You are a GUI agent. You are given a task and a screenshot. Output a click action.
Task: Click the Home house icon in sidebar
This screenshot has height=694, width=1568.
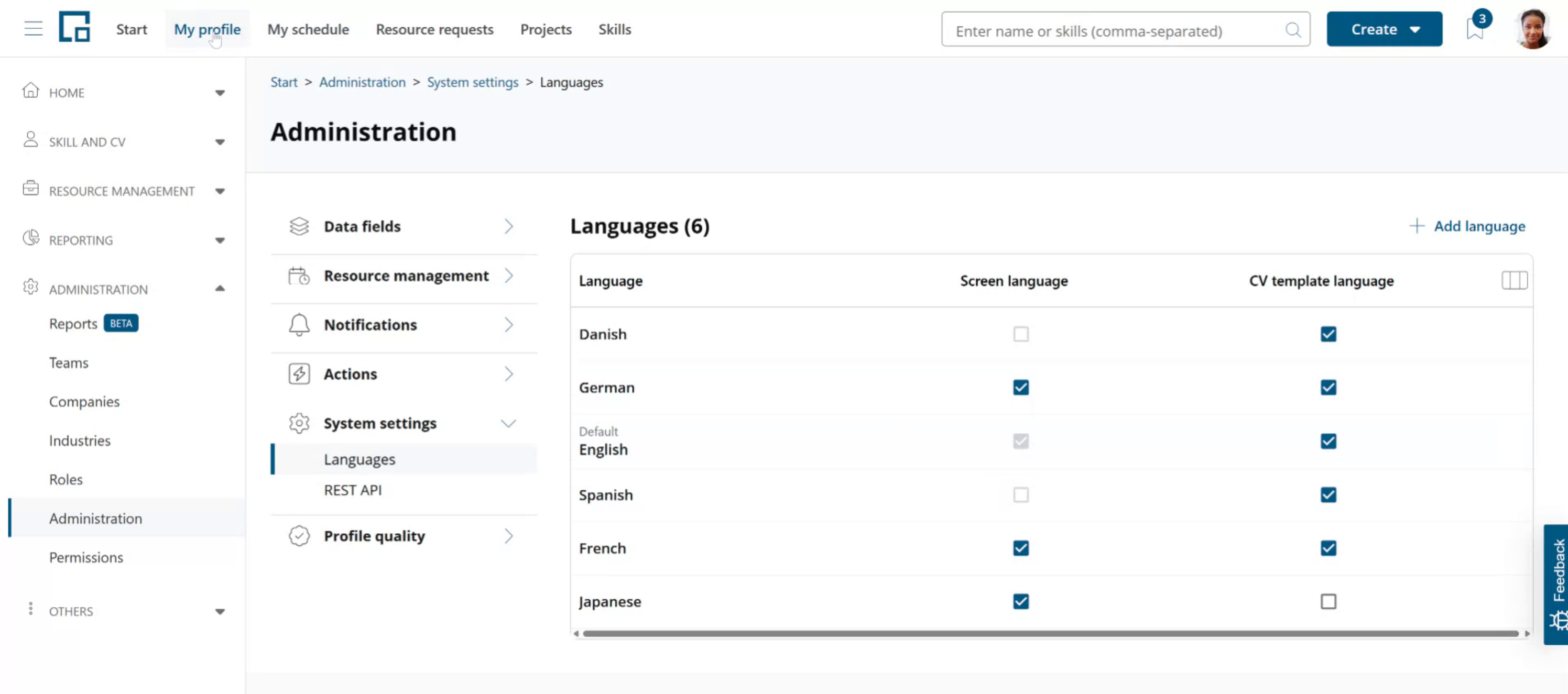tap(30, 91)
